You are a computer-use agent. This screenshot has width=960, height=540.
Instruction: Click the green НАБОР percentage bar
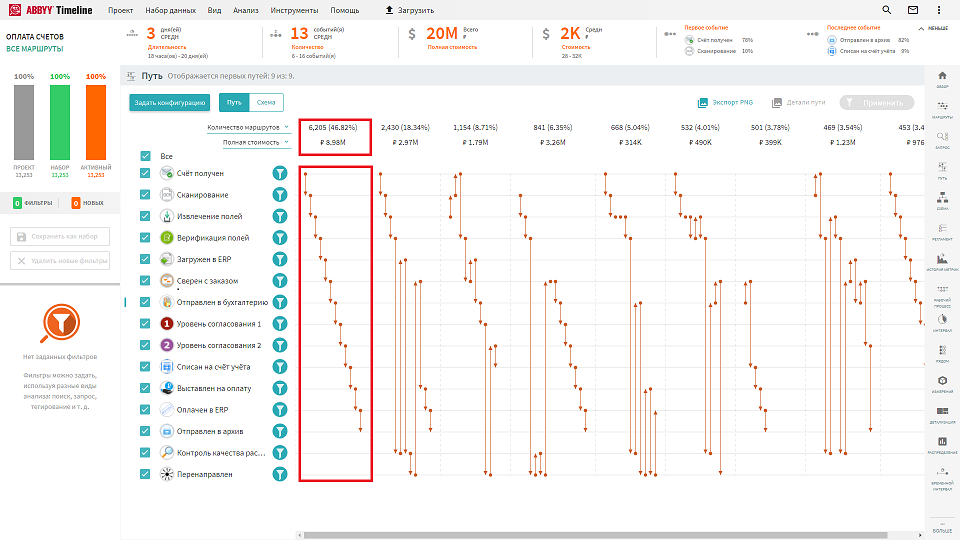coord(60,122)
